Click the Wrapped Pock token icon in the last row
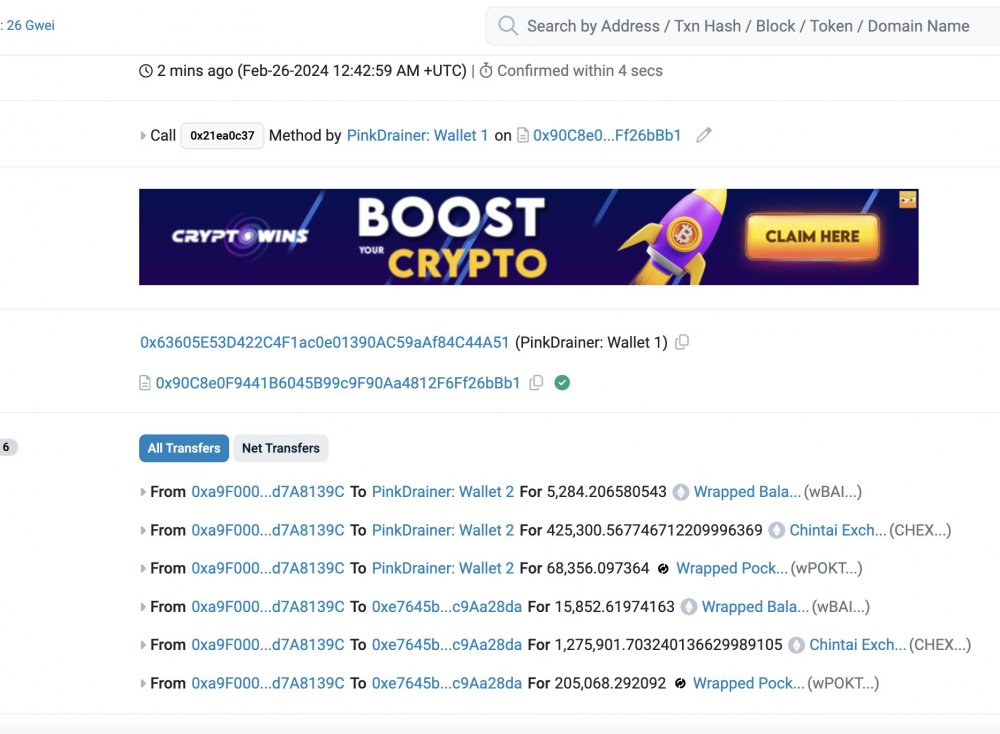 point(680,684)
